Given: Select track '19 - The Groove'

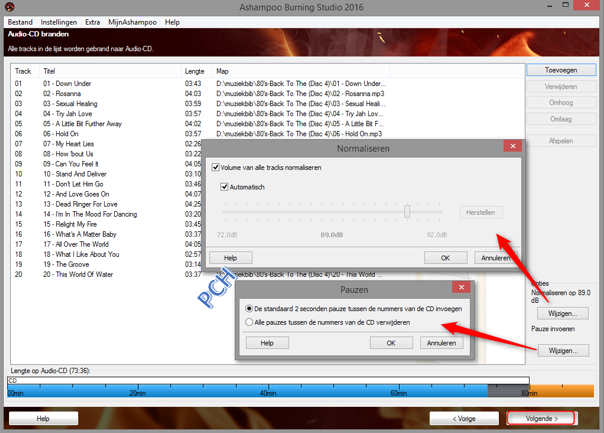Looking at the screenshot, I should (x=66, y=264).
